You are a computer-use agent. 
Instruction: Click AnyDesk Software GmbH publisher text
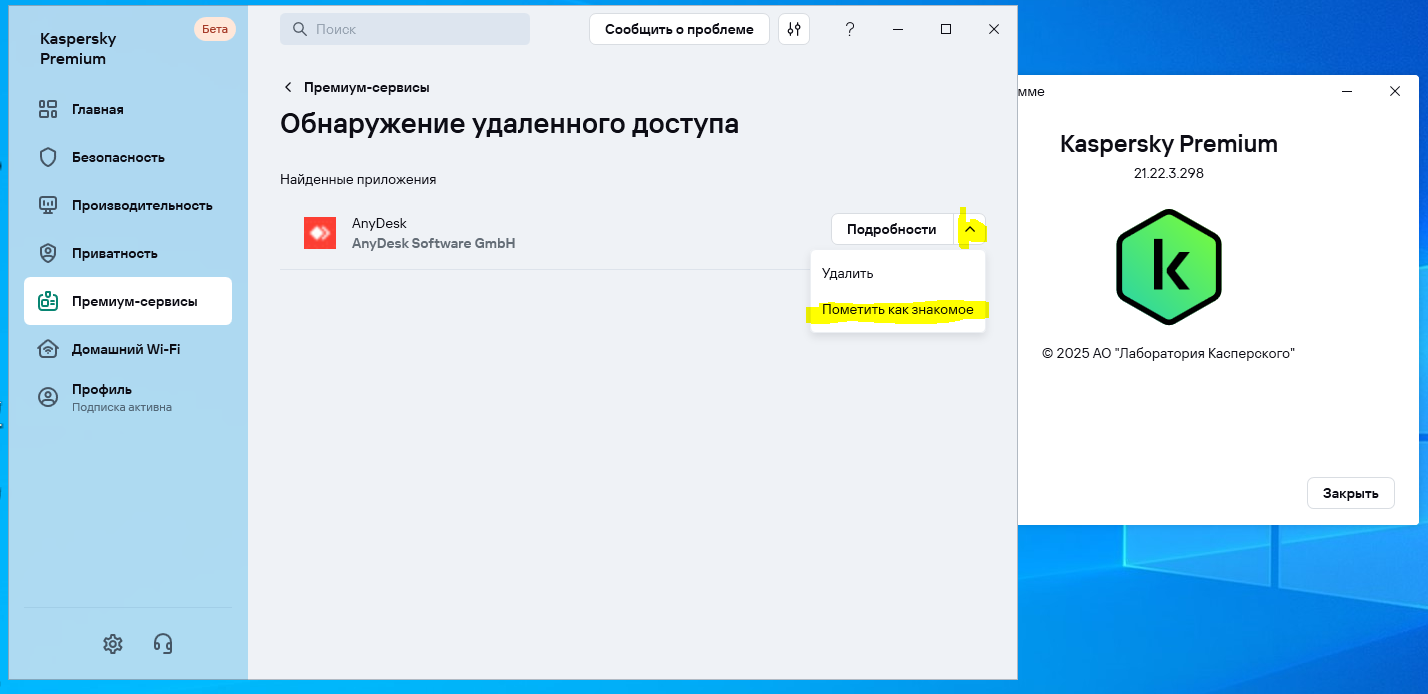(434, 243)
